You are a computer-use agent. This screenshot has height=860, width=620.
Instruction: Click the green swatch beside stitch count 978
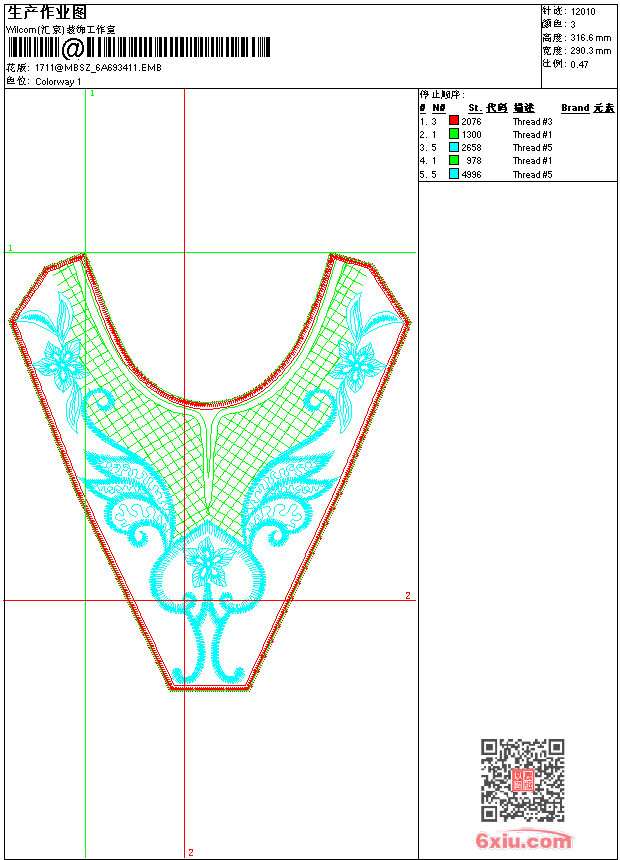click(454, 160)
